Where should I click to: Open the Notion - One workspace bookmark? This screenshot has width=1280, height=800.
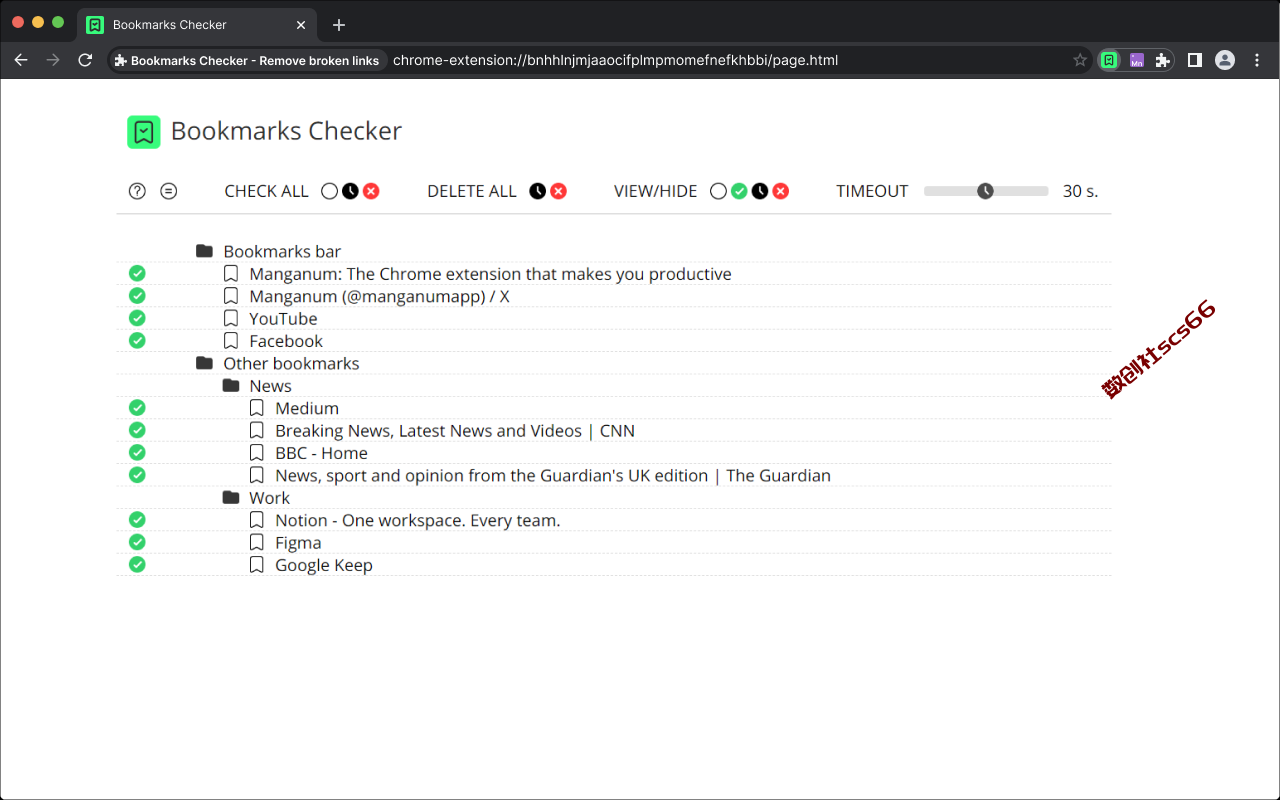pos(418,520)
